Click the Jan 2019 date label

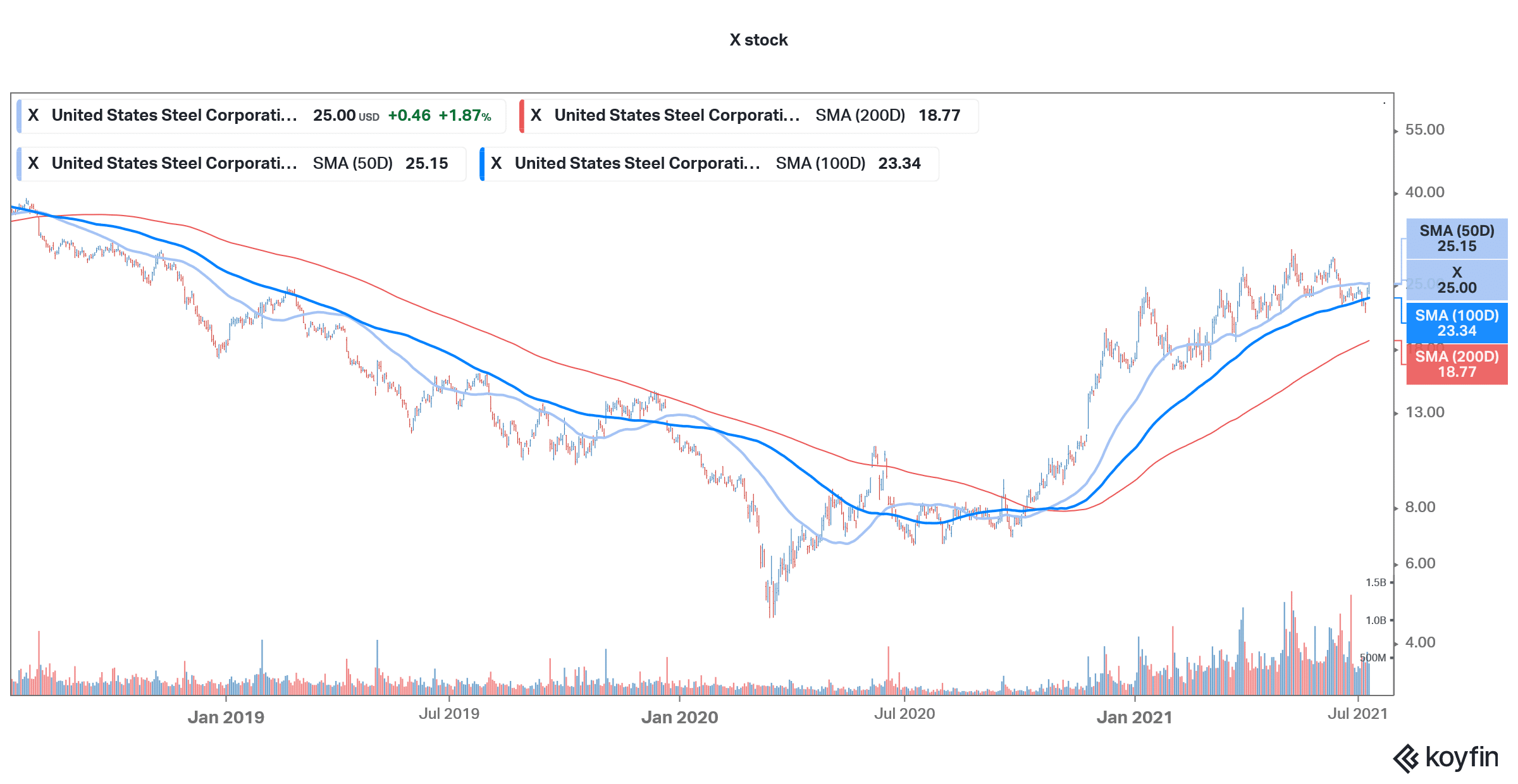[226, 717]
